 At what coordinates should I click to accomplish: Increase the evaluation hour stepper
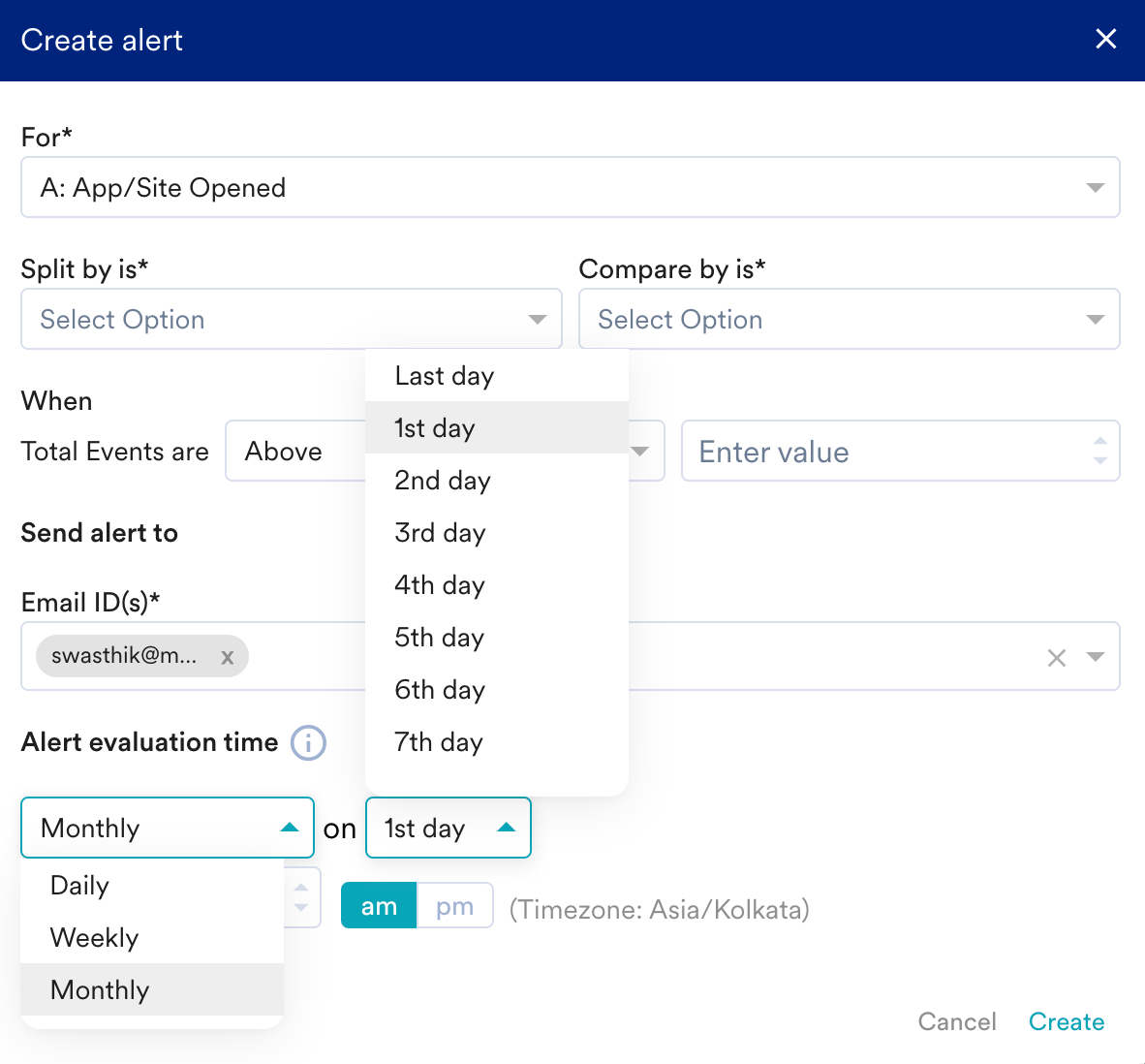click(301, 888)
